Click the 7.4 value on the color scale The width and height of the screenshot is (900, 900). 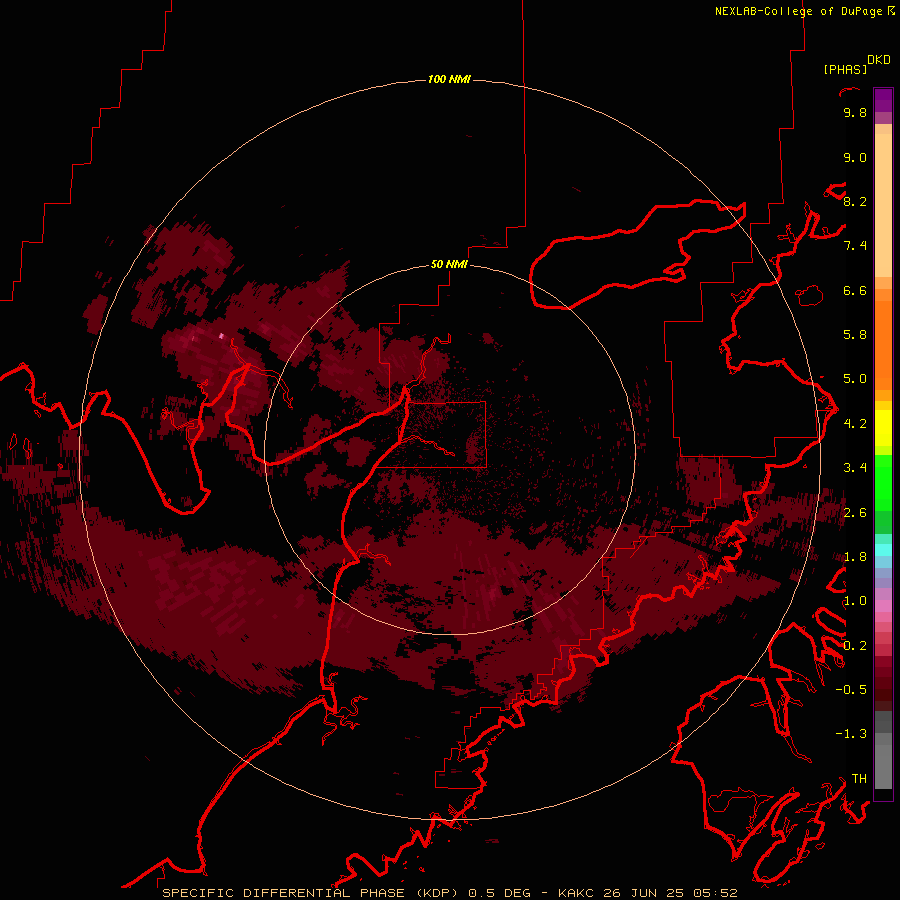855,246
